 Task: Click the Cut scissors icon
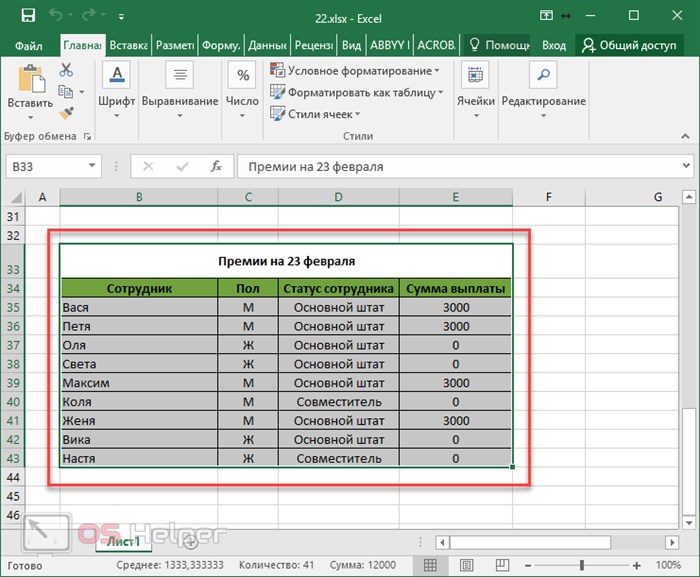pyautogui.click(x=66, y=70)
